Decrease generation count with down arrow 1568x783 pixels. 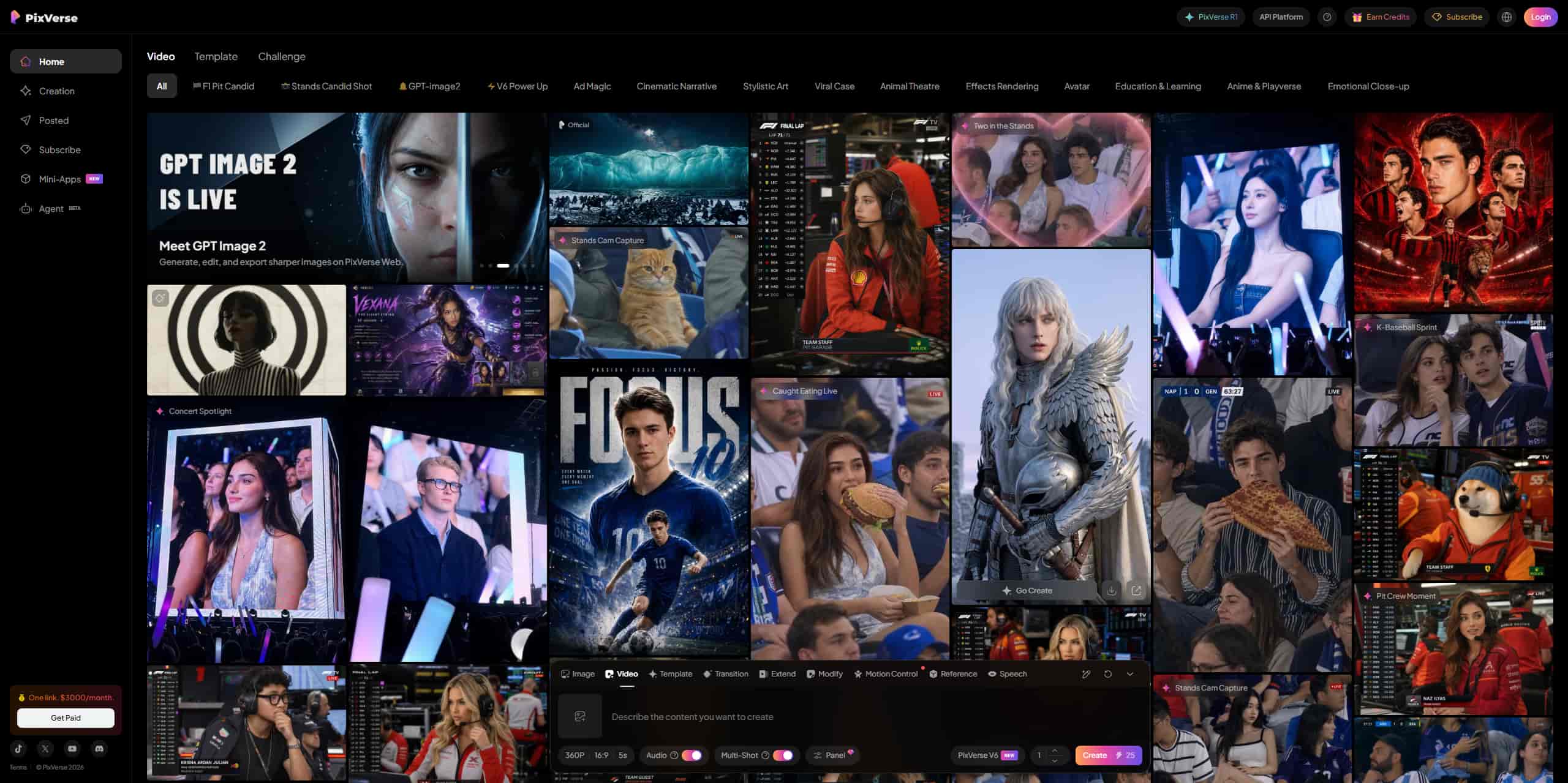1055,760
